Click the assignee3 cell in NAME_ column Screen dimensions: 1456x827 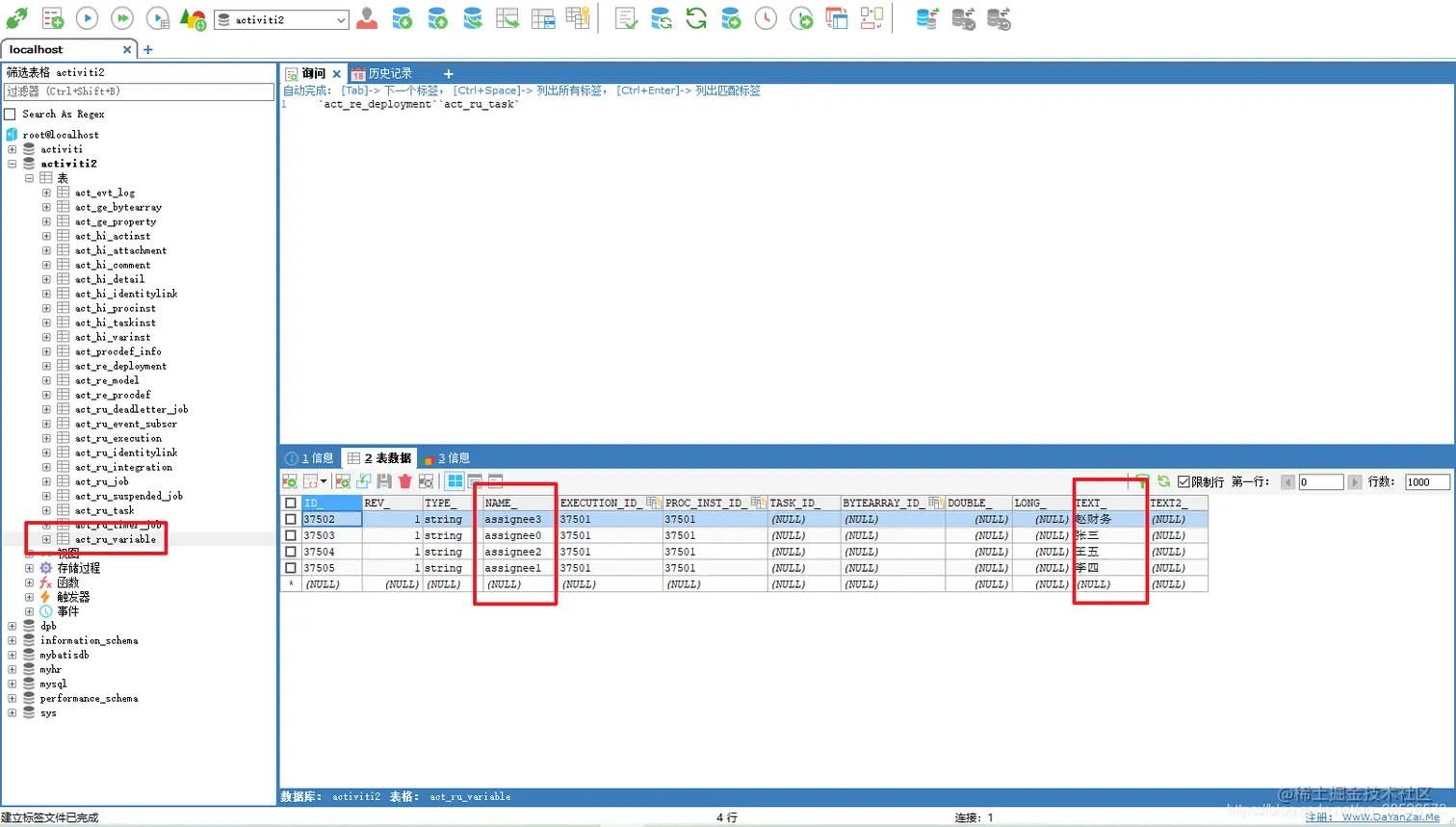[x=518, y=519]
